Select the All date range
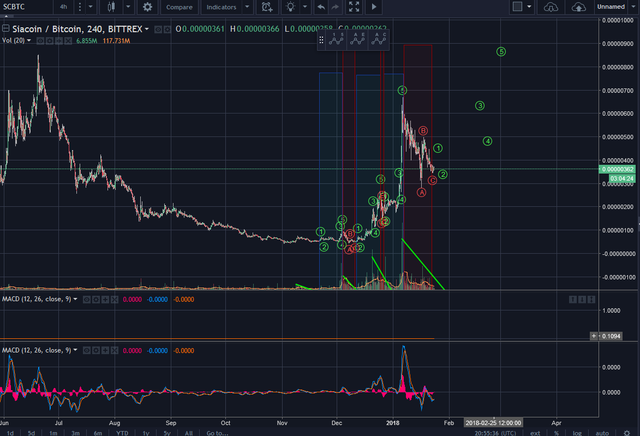 click(x=189, y=433)
